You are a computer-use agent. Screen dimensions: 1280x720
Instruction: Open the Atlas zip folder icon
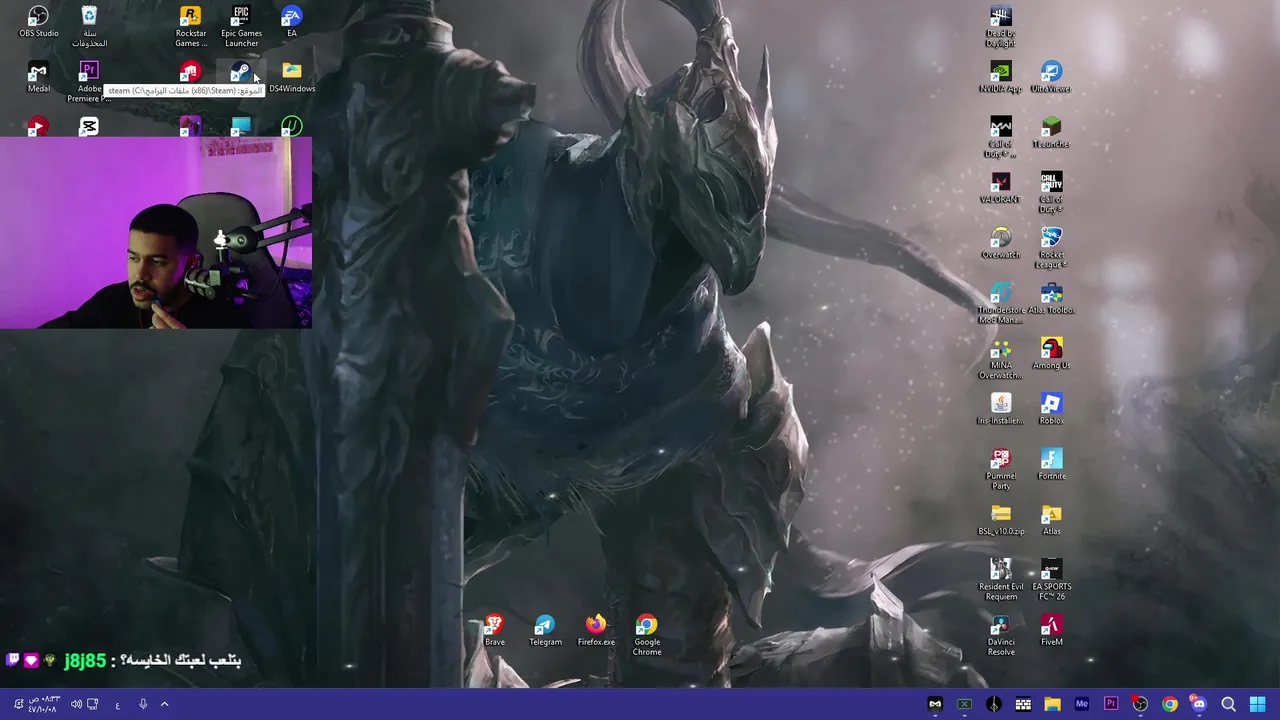(1051, 519)
